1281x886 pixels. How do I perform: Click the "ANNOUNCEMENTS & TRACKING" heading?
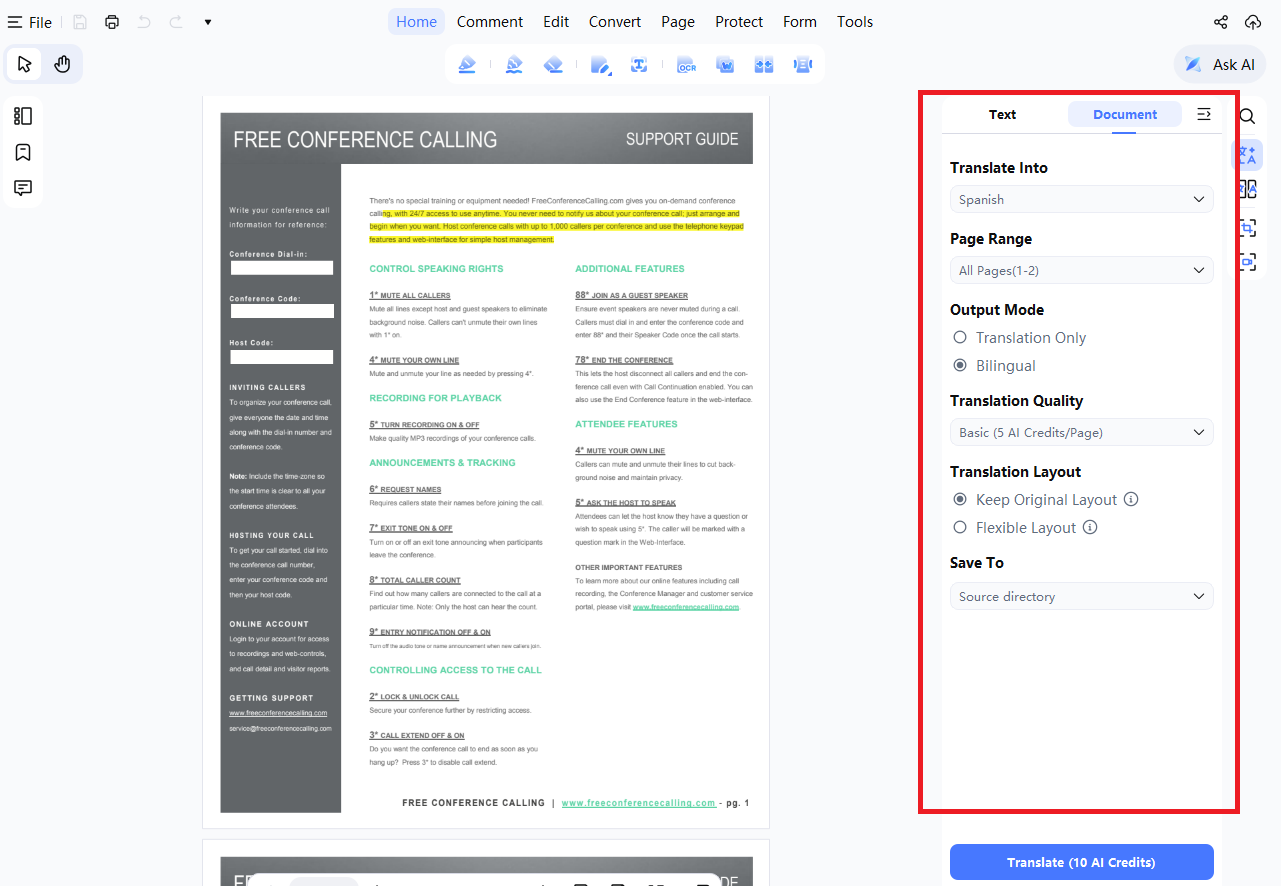442,463
